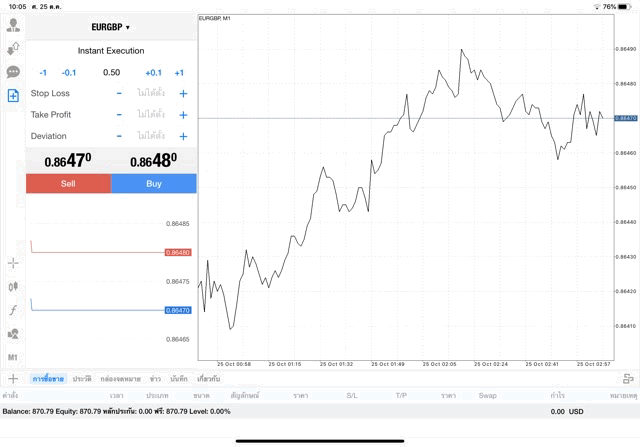
Task: Activate the crosshair tool in sidebar
Action: [13, 263]
